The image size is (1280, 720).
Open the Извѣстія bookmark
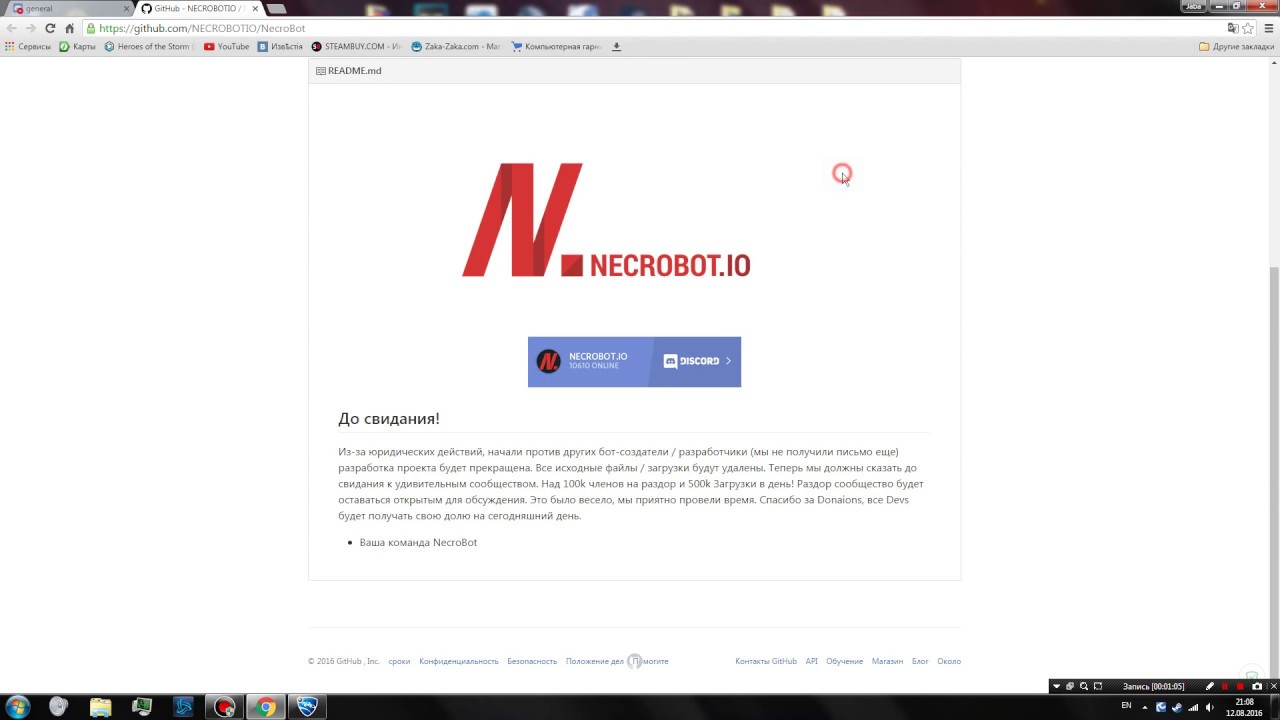(281, 46)
